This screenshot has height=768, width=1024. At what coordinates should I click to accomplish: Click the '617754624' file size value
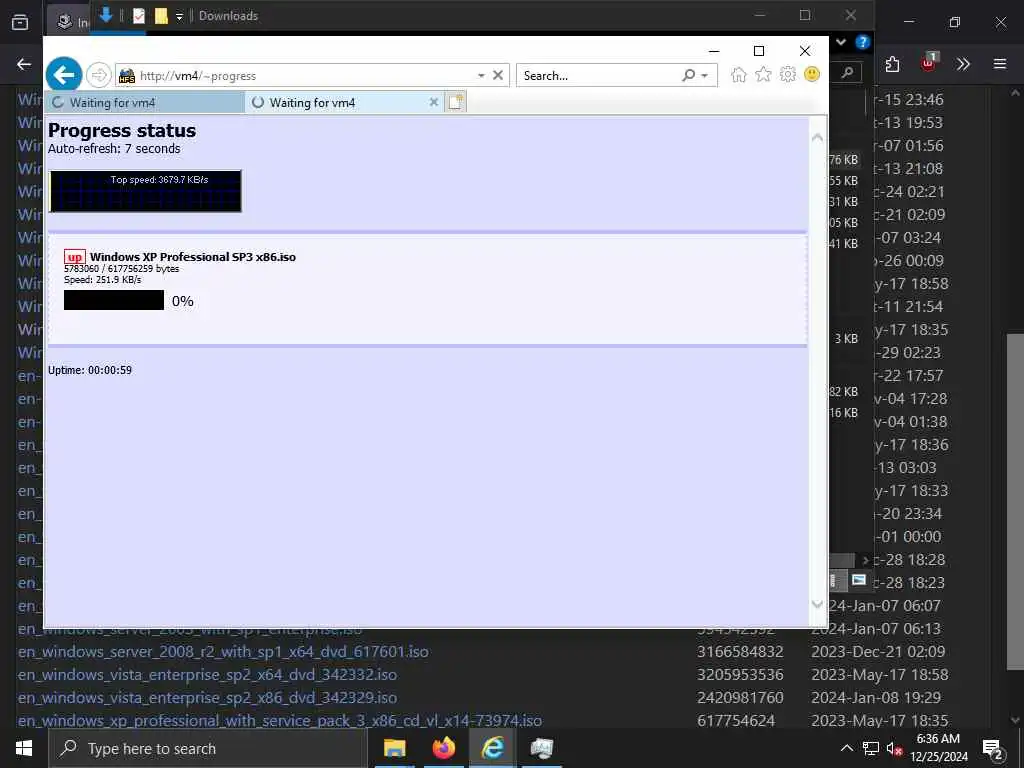click(x=736, y=720)
